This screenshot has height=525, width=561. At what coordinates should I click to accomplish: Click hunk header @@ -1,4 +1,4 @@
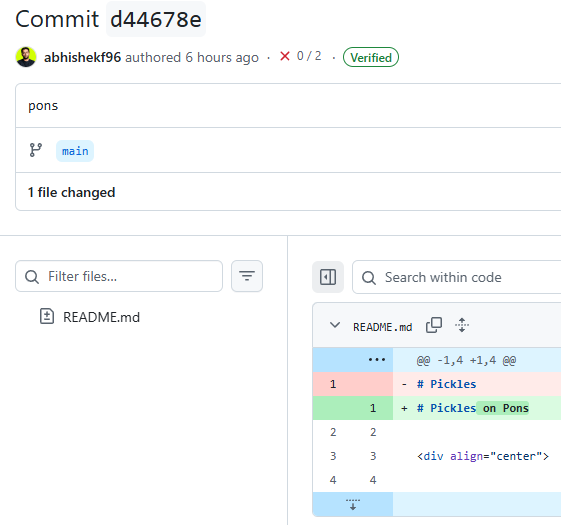466,360
